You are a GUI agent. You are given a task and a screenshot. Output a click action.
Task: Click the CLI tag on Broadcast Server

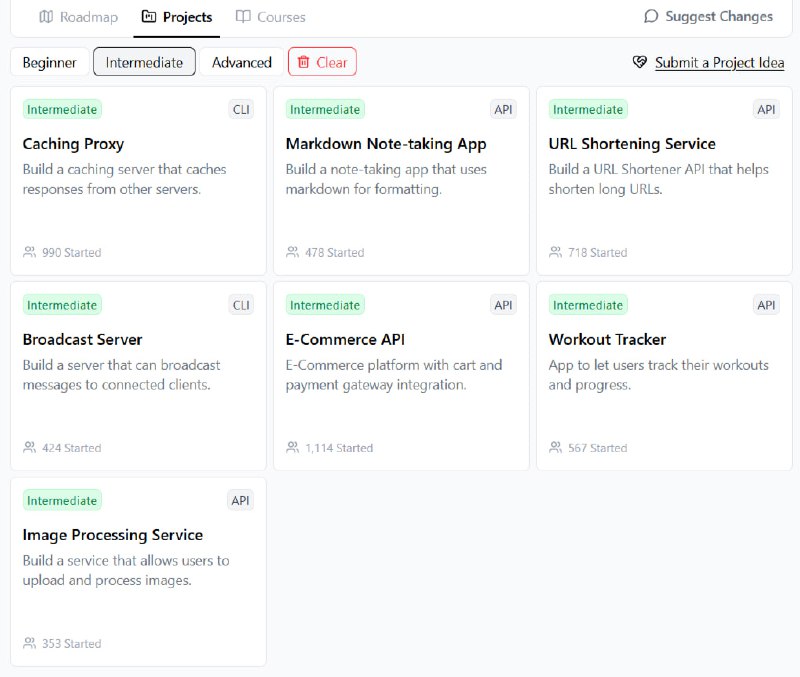click(241, 305)
